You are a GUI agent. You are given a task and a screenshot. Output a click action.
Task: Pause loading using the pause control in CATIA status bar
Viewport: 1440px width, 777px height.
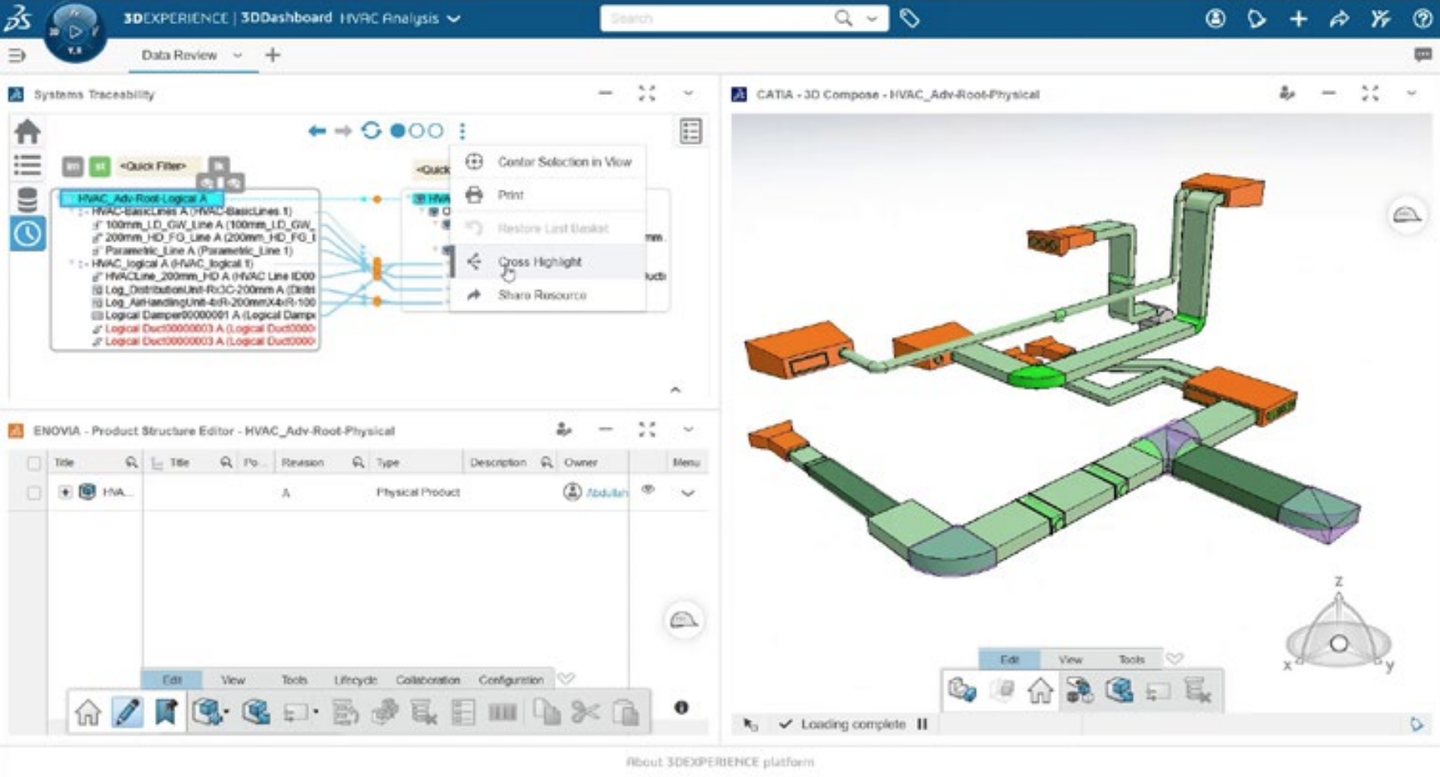(922, 724)
